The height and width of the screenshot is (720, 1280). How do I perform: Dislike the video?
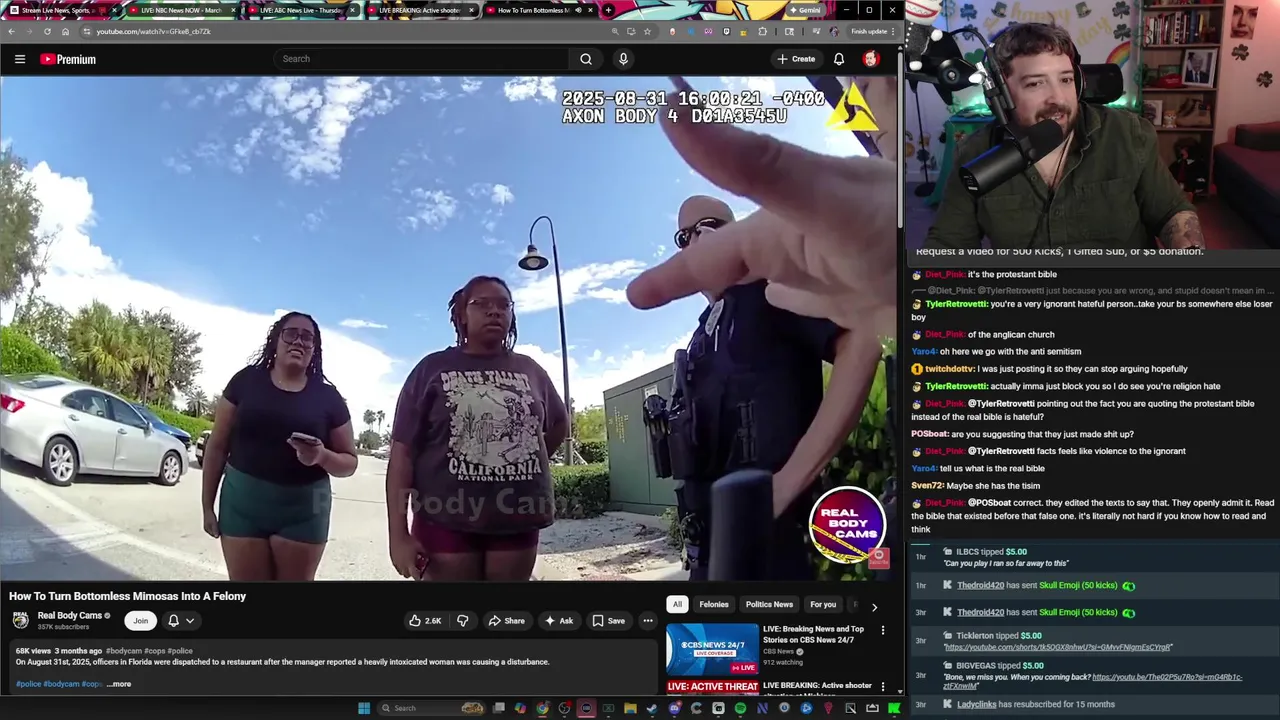pos(462,621)
